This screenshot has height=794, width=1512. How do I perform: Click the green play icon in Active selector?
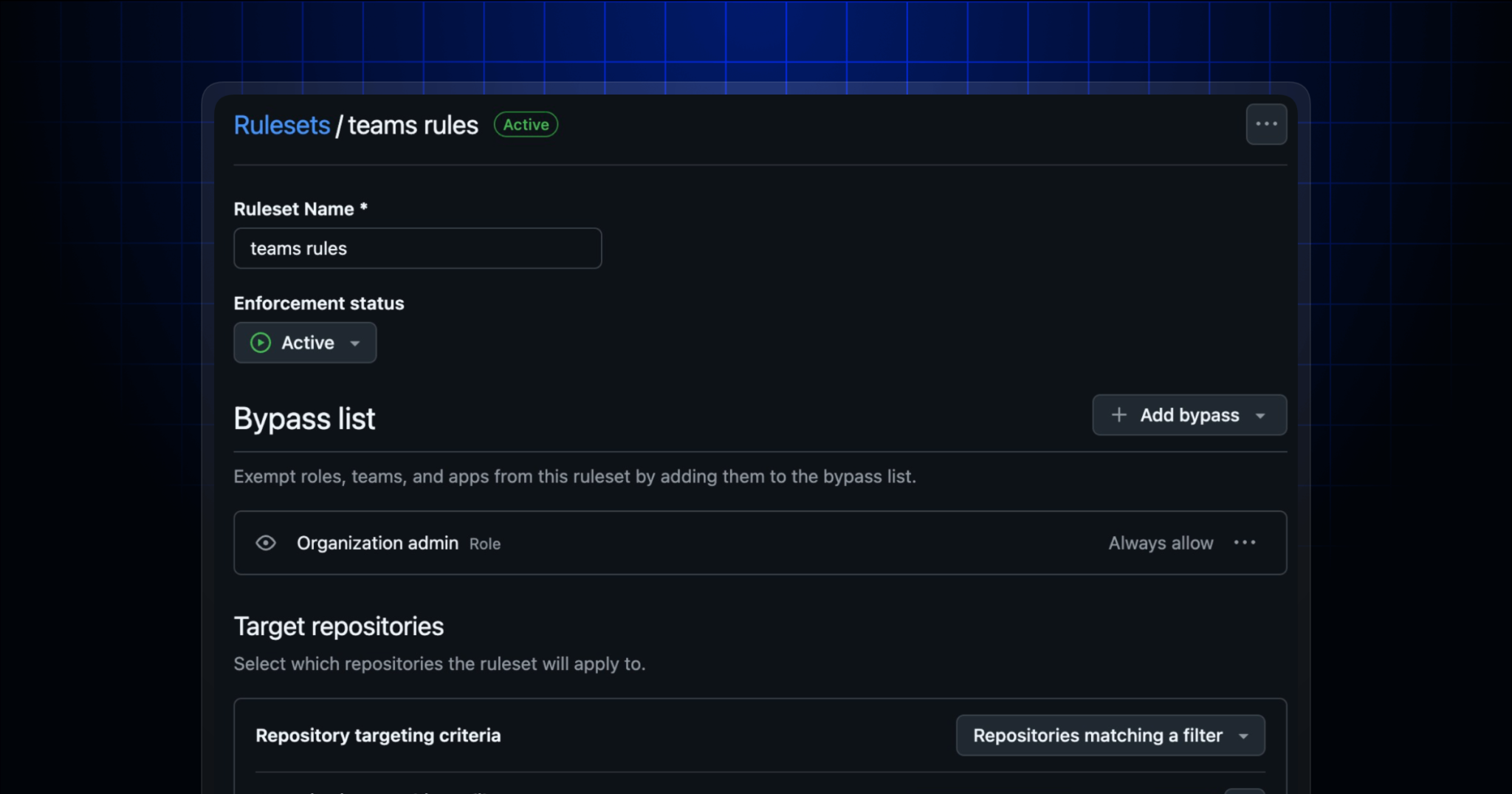(x=260, y=342)
